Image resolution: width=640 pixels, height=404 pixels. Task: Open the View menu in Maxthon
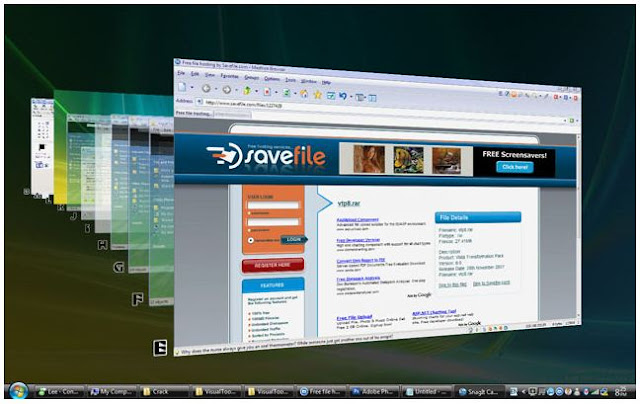tap(209, 75)
